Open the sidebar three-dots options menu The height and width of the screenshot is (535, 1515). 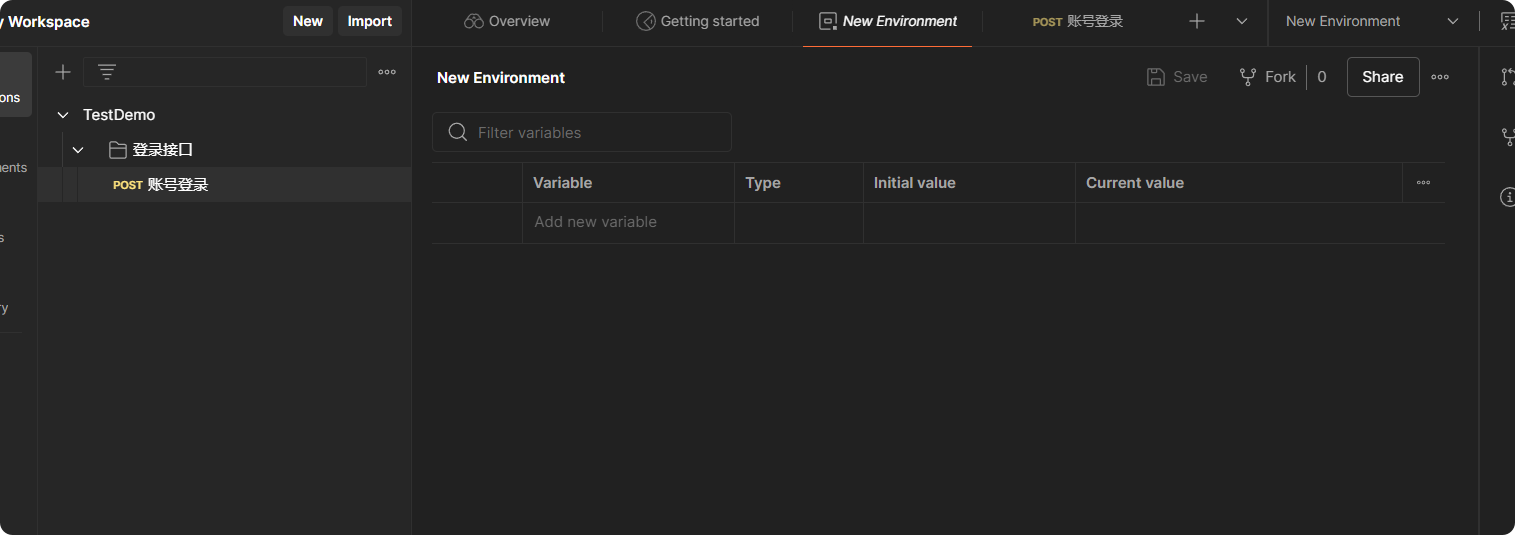point(387,72)
